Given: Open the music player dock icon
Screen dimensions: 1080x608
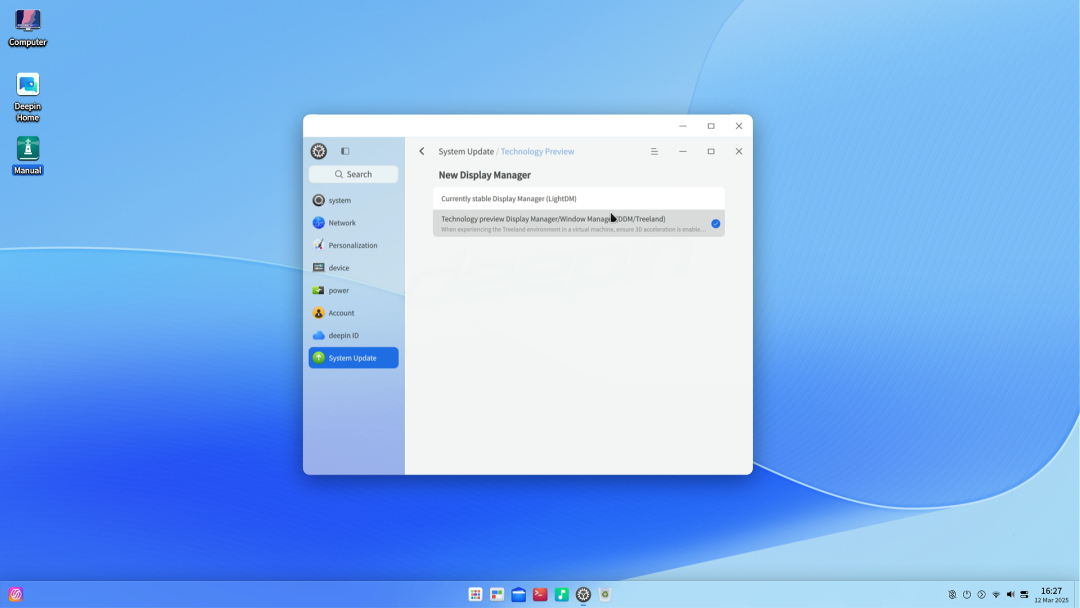Looking at the screenshot, I should (561, 594).
